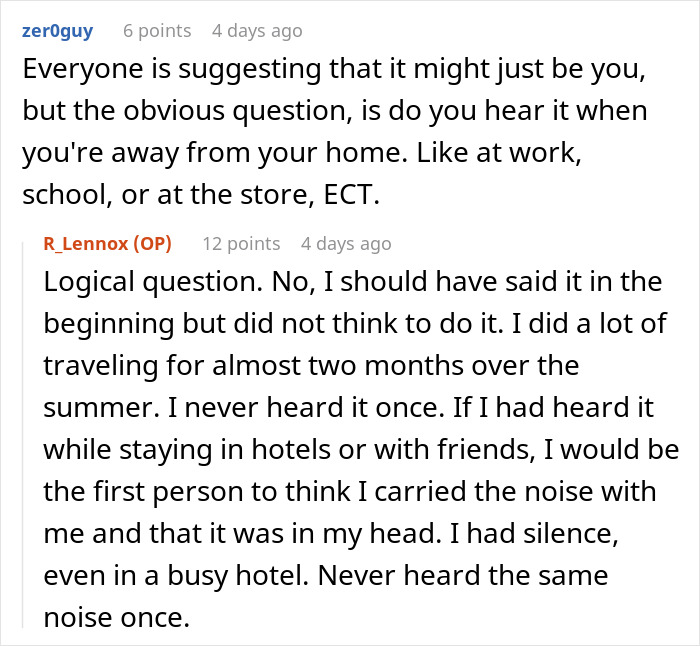
Task: Open R_Lennox's reply permalink via its timestamp
Action: coord(346,244)
